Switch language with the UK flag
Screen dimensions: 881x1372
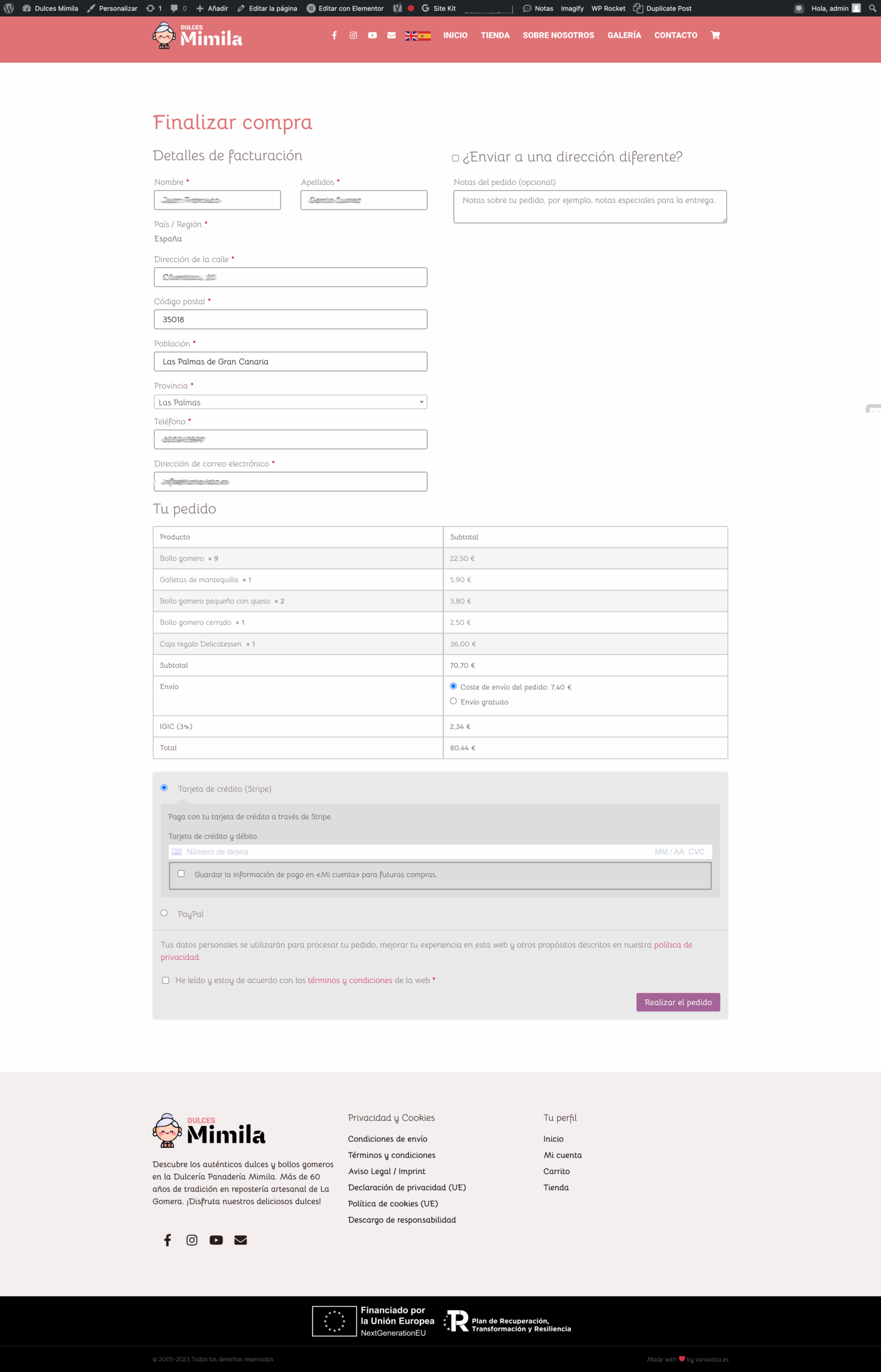coord(411,36)
